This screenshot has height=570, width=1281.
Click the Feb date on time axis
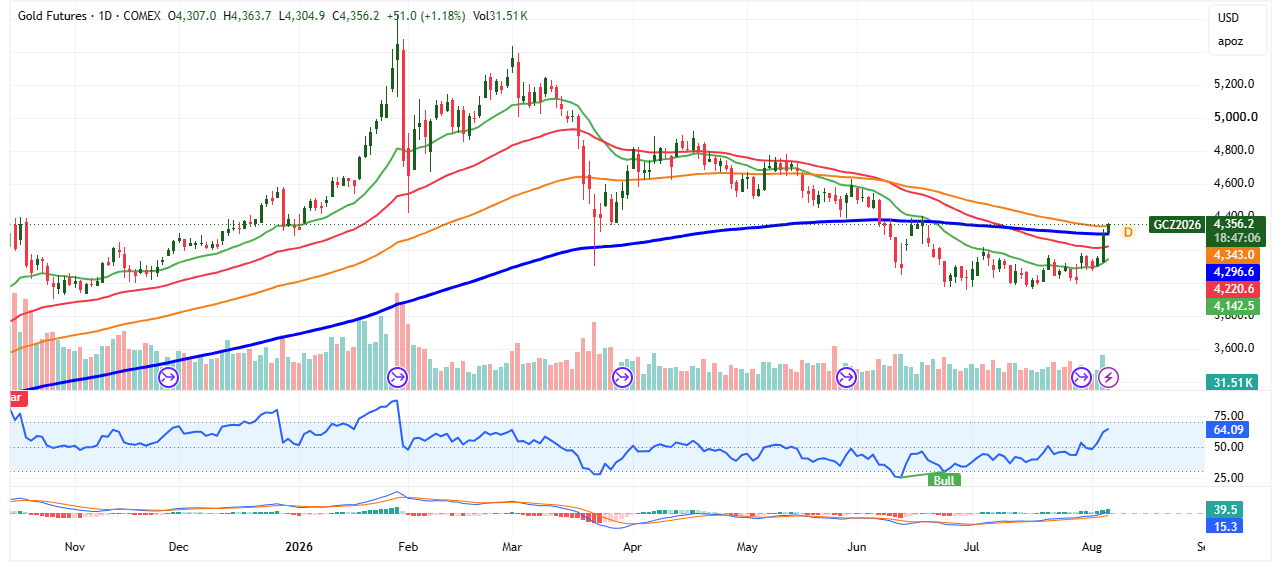tap(407, 547)
